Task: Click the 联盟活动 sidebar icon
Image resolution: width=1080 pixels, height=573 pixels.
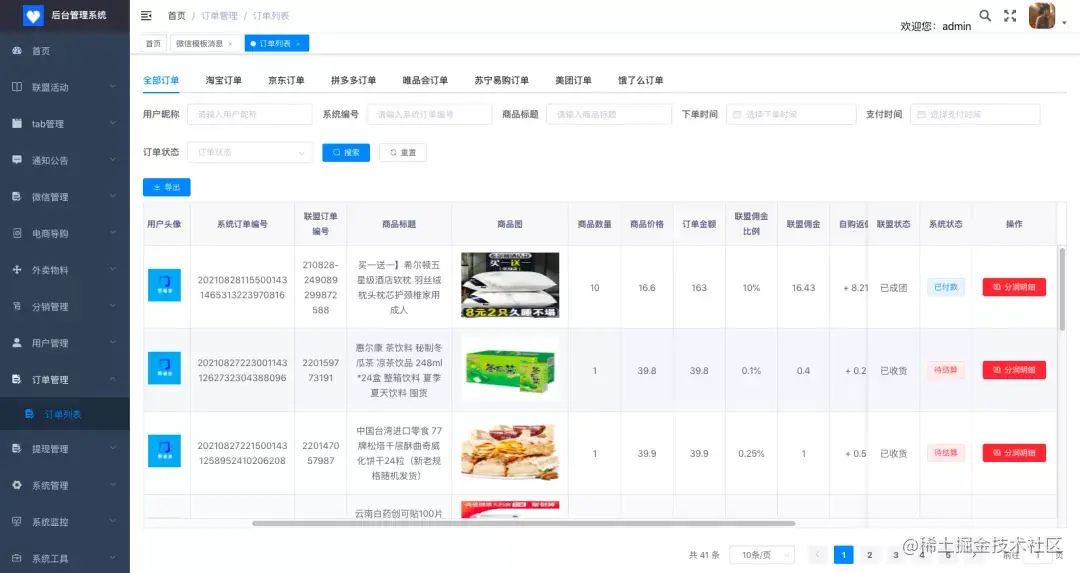Action: click(17, 87)
